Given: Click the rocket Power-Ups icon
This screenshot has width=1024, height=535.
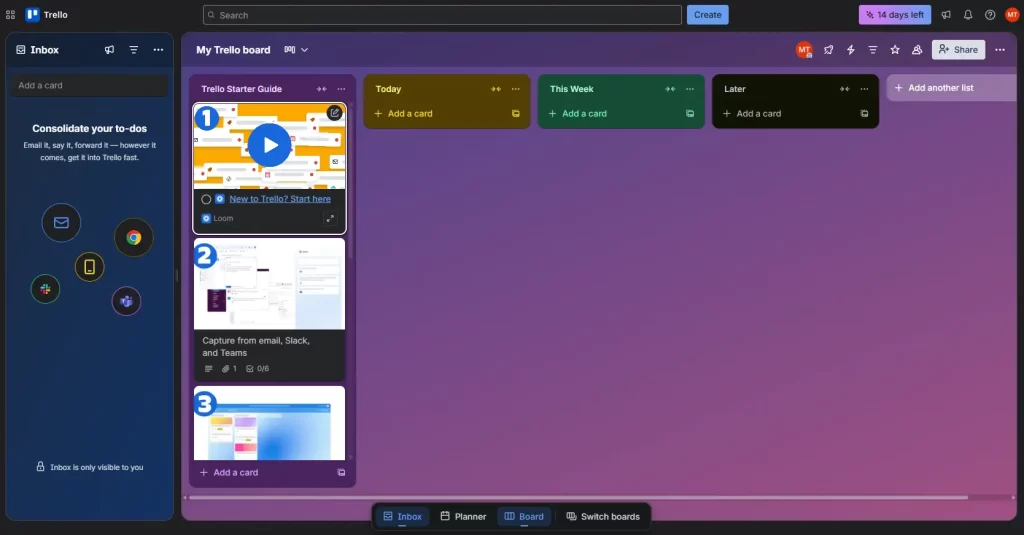Looking at the screenshot, I should [829, 50].
